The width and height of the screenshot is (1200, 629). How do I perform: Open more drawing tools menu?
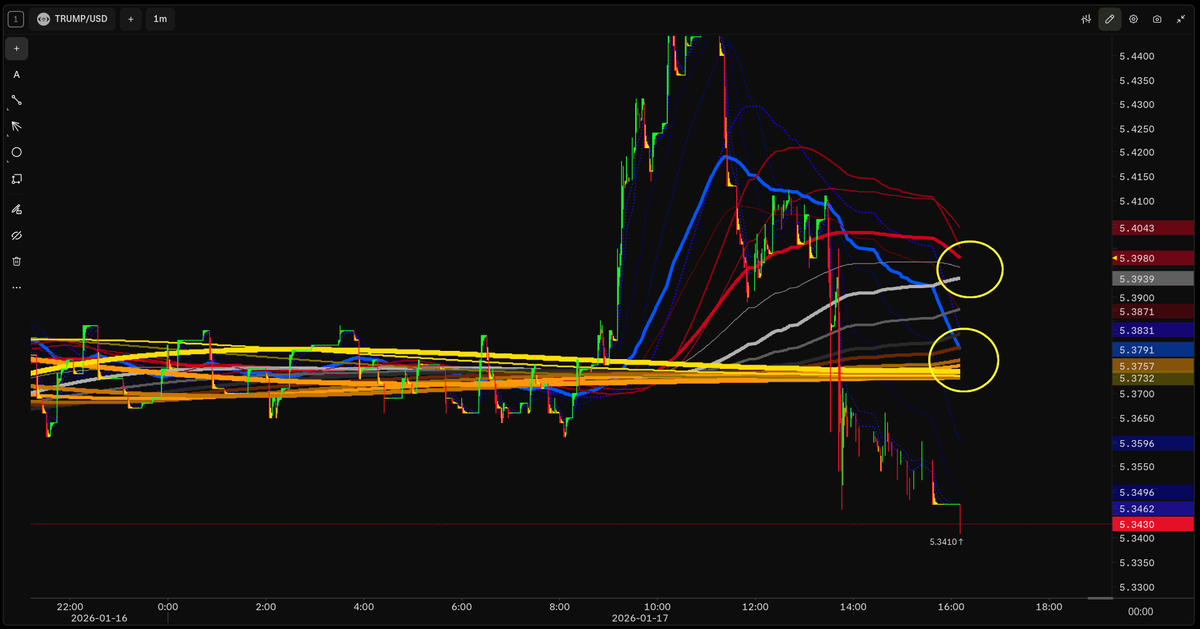click(x=16, y=287)
